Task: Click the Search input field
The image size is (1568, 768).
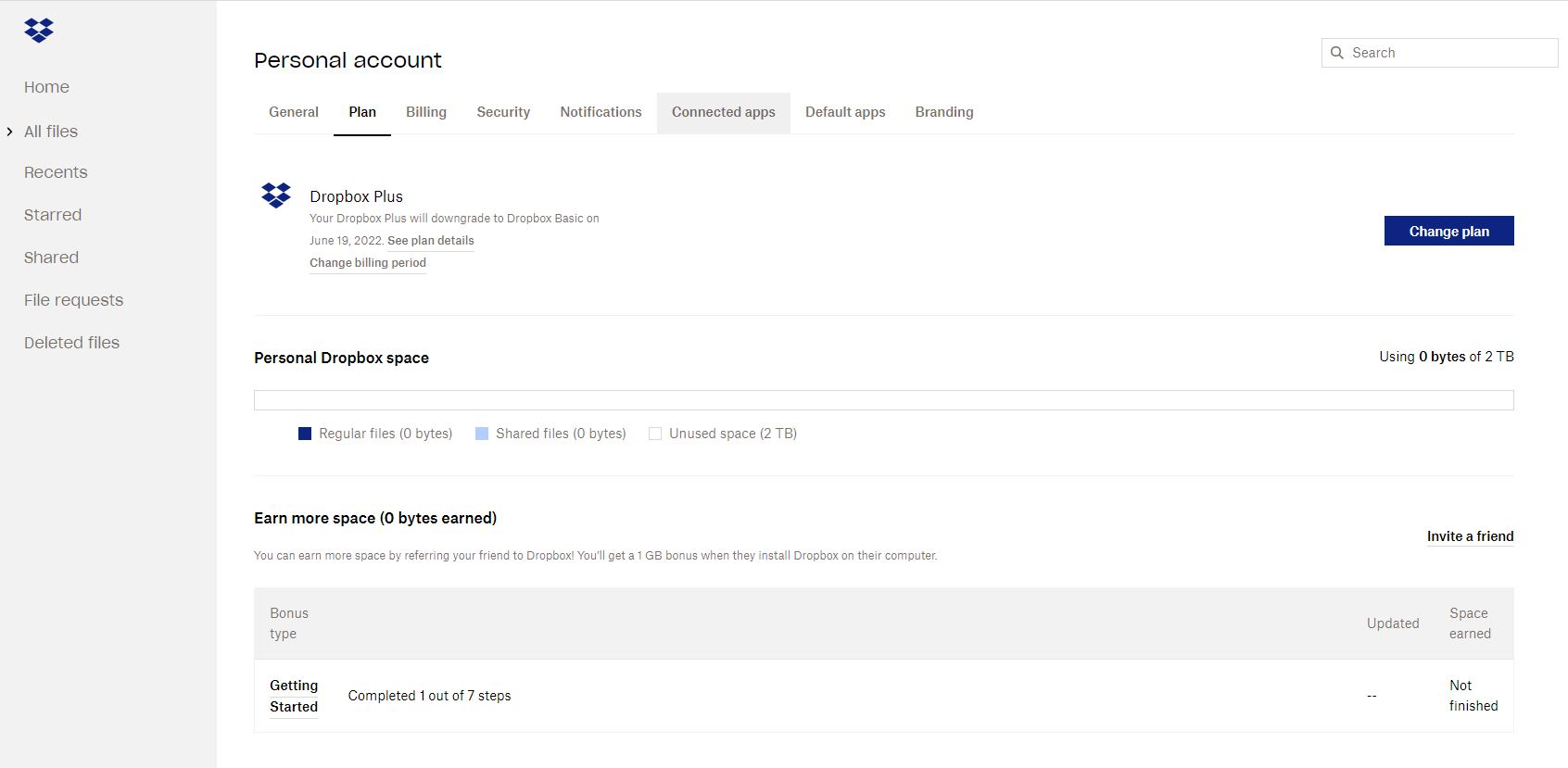Action: pos(1440,53)
